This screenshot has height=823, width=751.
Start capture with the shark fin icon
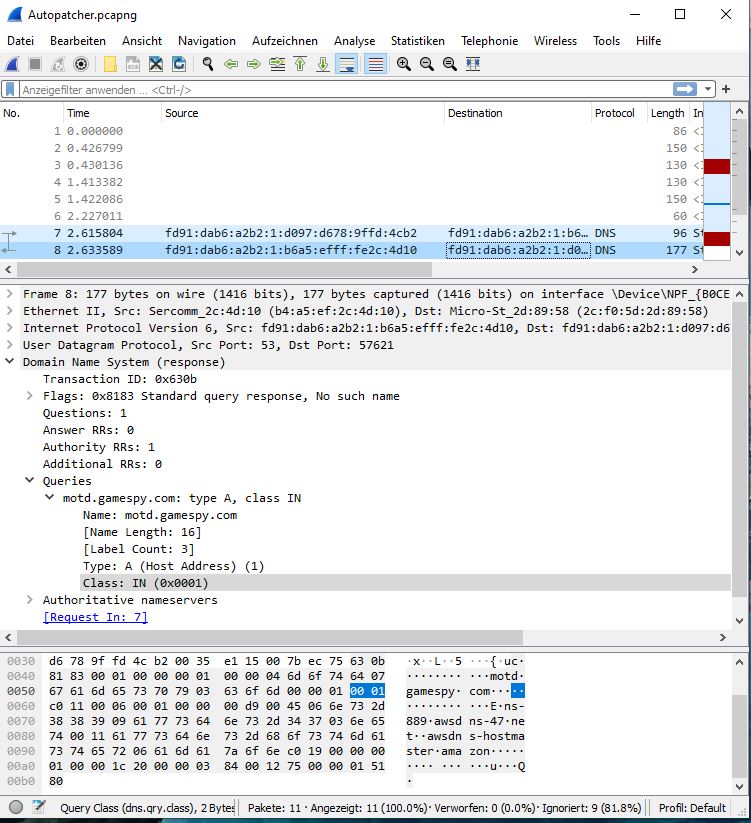(x=12, y=64)
